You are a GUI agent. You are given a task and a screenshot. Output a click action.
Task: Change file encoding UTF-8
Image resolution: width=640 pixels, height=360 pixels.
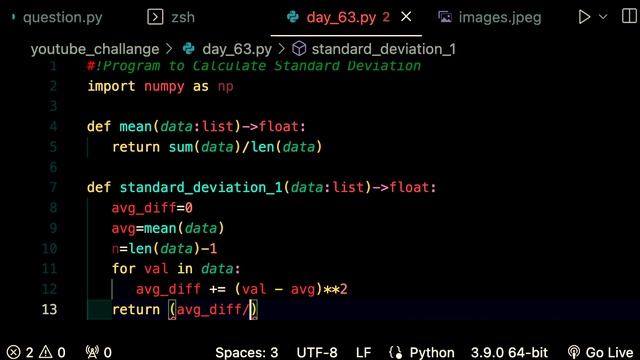317,352
